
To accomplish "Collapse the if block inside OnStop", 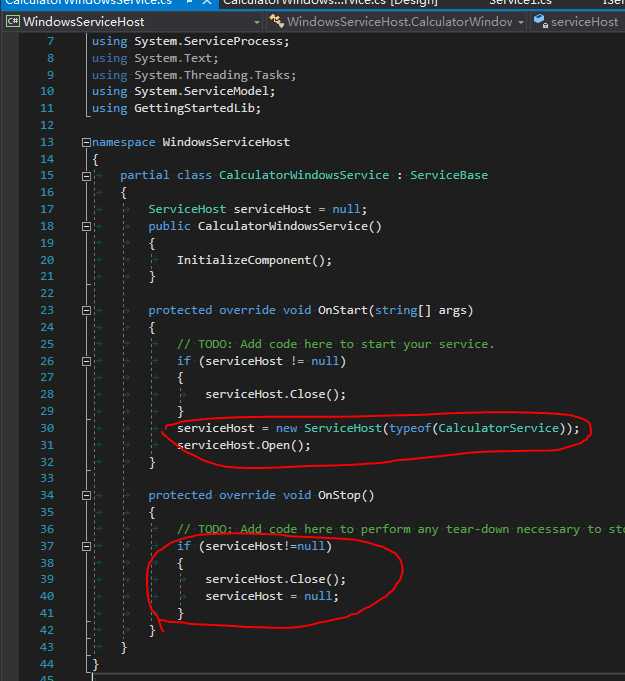I will (x=86, y=546).
